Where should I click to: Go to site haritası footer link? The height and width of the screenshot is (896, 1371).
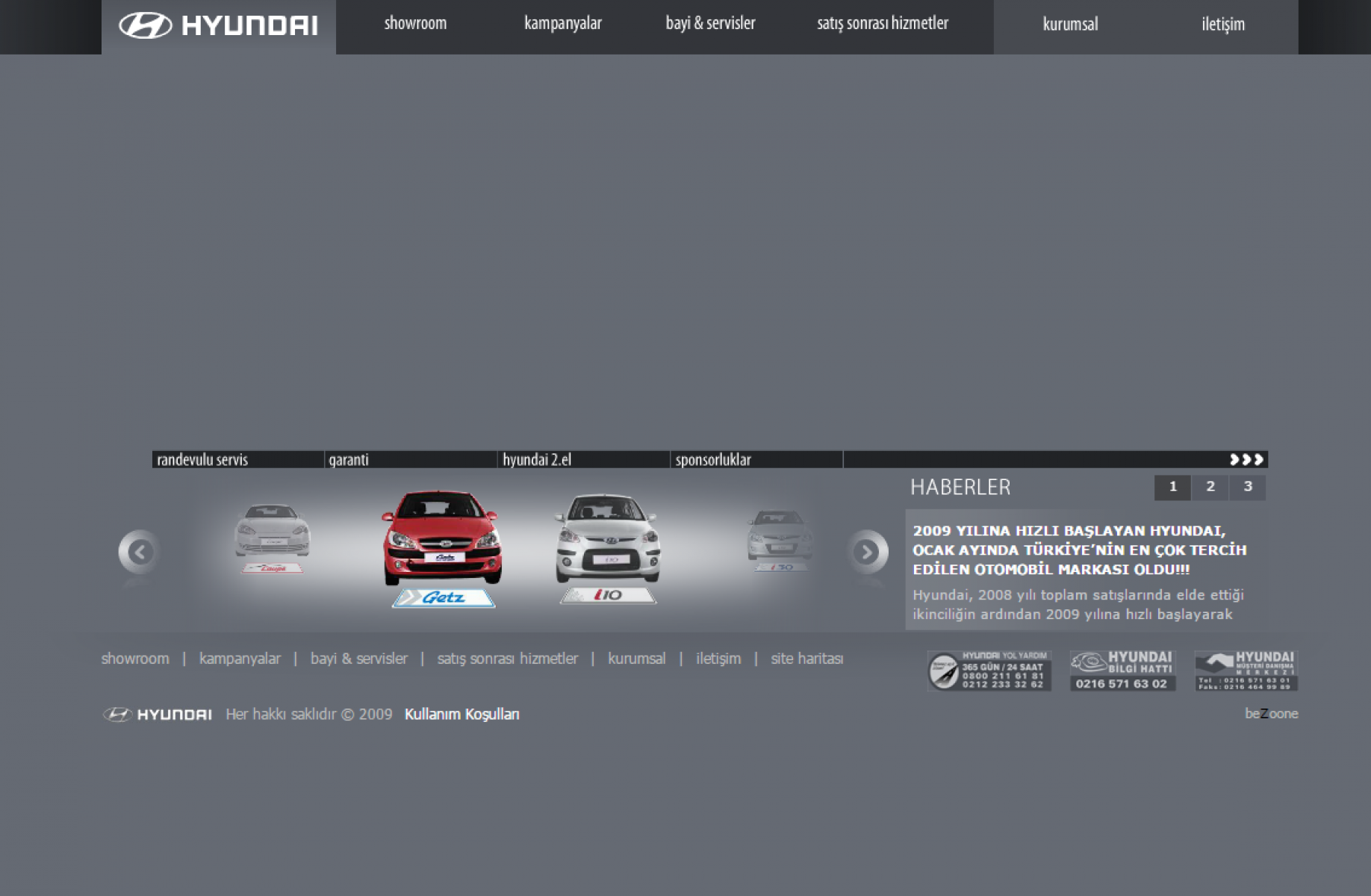pos(806,659)
